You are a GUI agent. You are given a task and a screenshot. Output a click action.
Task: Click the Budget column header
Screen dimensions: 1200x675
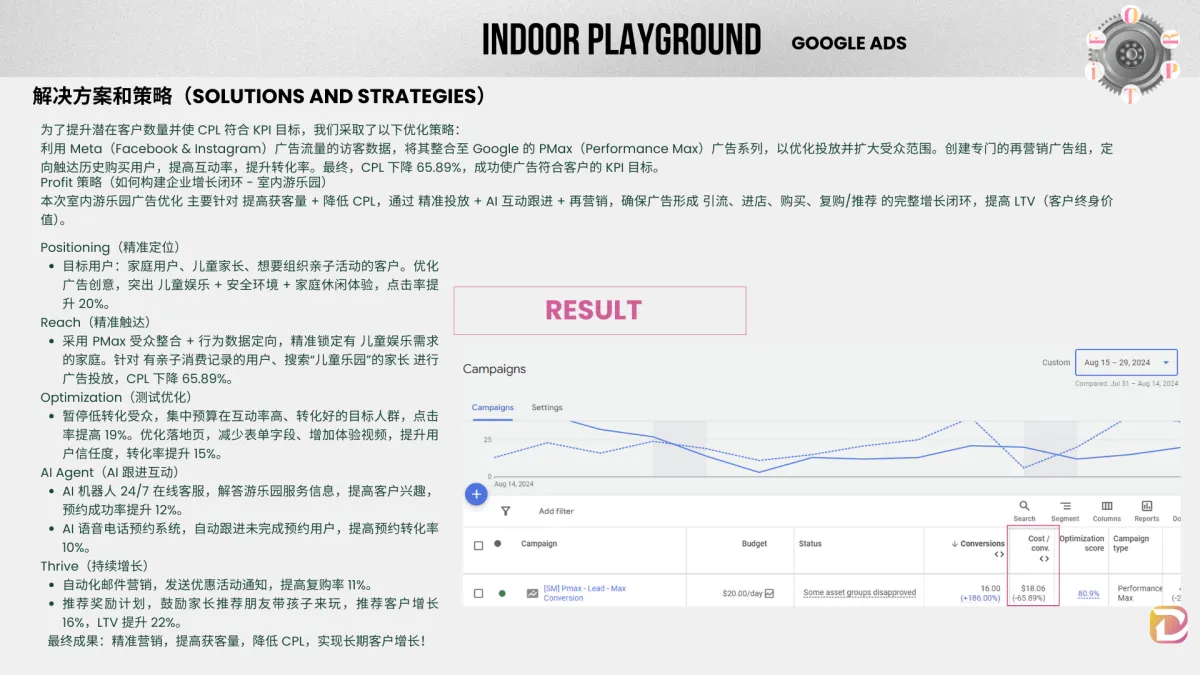[754, 544]
